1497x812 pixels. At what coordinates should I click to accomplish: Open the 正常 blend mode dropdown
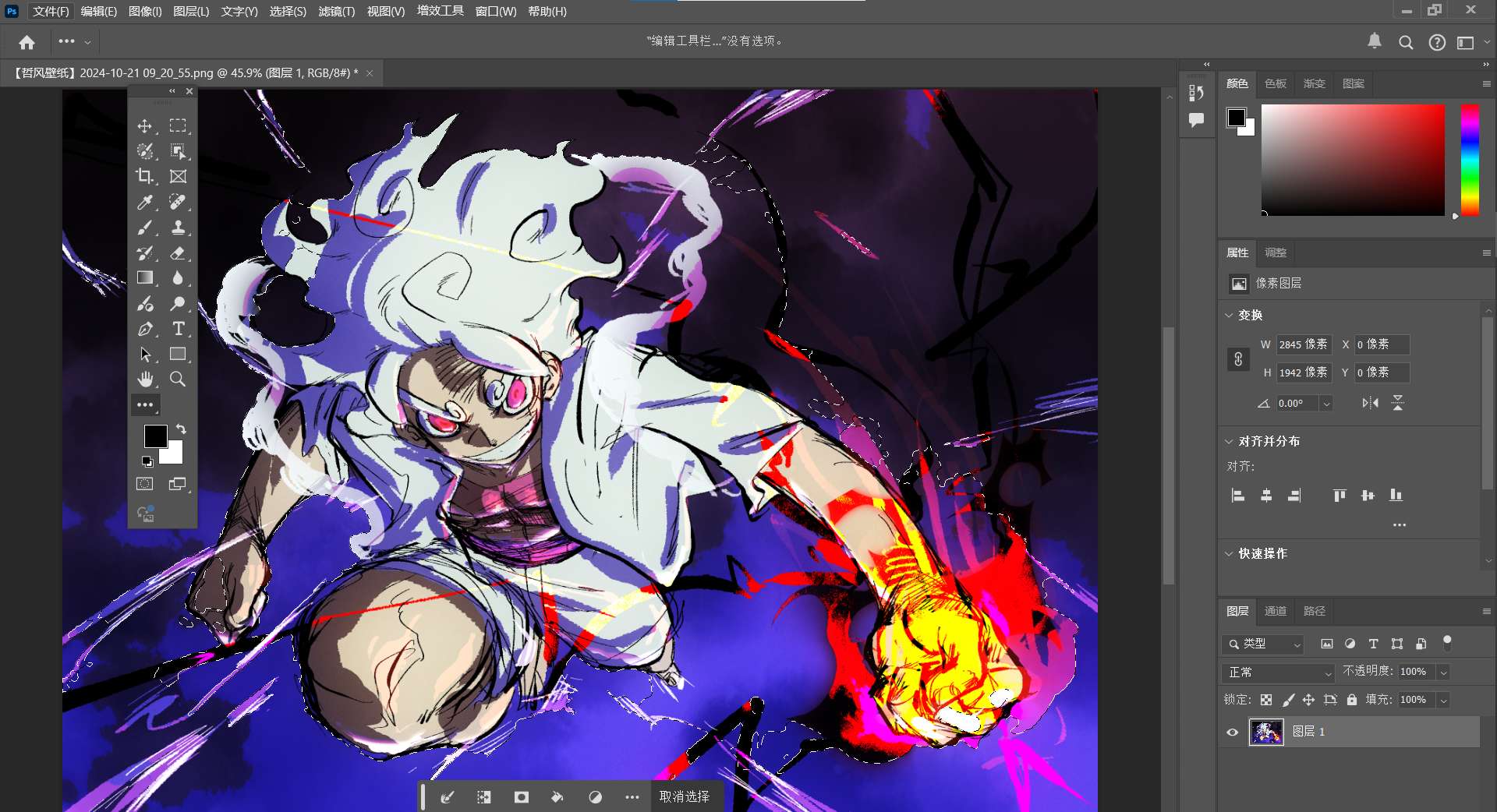point(1279,672)
